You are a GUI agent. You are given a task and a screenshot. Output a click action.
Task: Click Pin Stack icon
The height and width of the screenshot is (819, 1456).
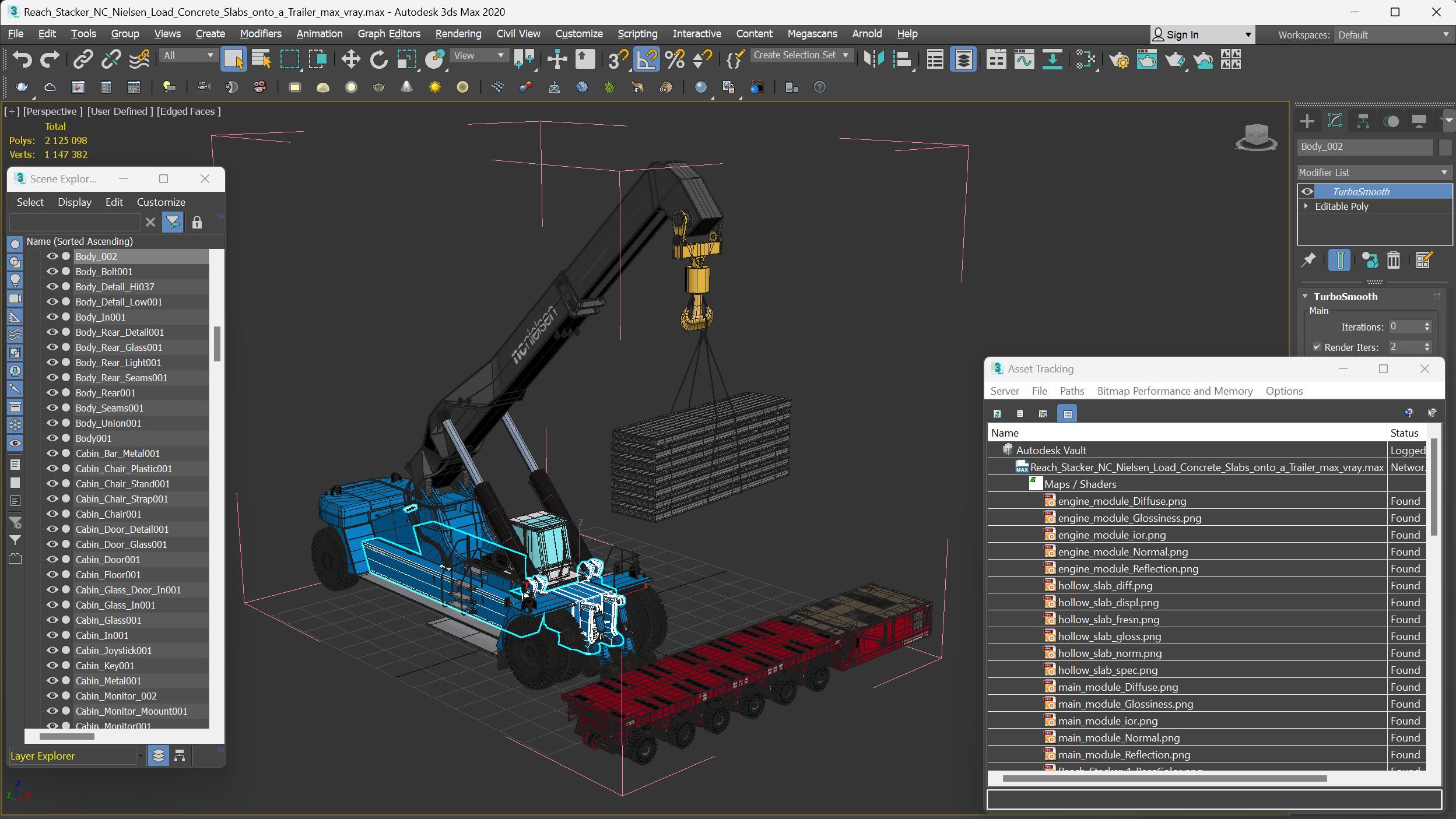click(1309, 260)
